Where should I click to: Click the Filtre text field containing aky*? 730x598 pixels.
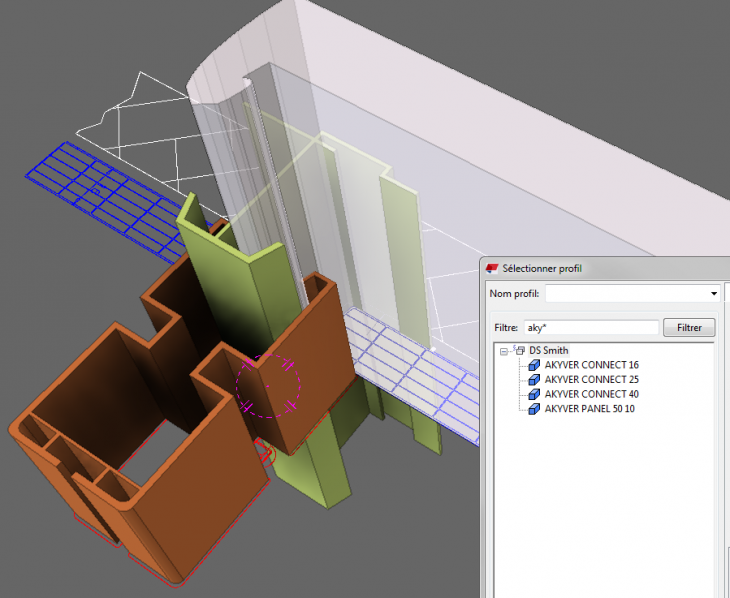(x=590, y=327)
